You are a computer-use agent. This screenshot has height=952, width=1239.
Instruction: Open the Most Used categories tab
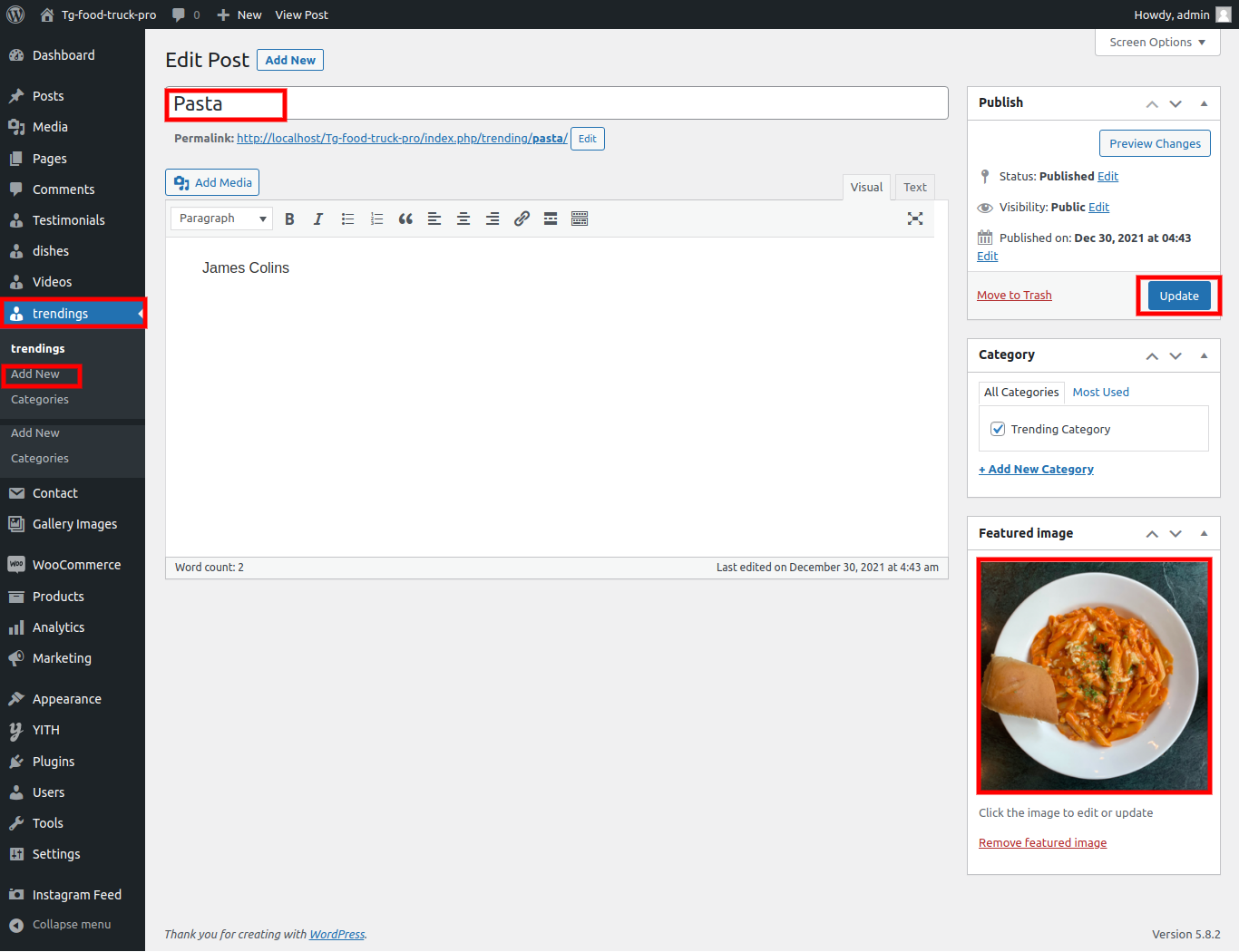[x=1100, y=392]
